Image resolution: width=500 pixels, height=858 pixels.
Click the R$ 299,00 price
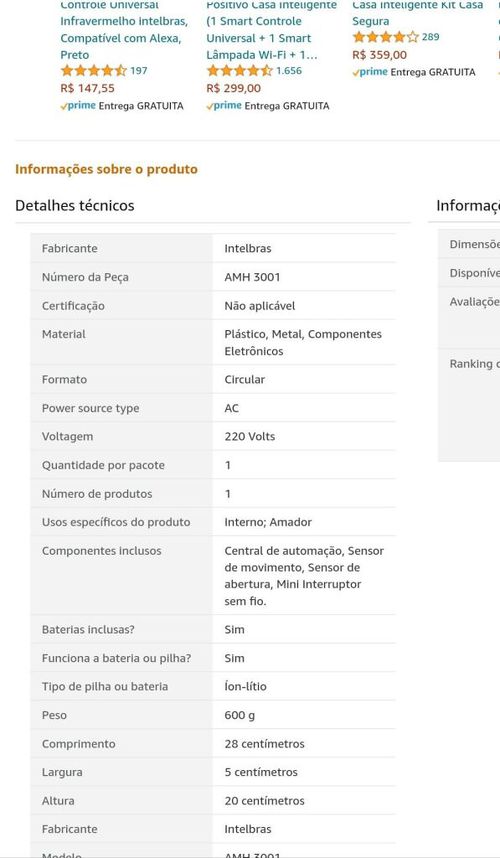coord(234,88)
